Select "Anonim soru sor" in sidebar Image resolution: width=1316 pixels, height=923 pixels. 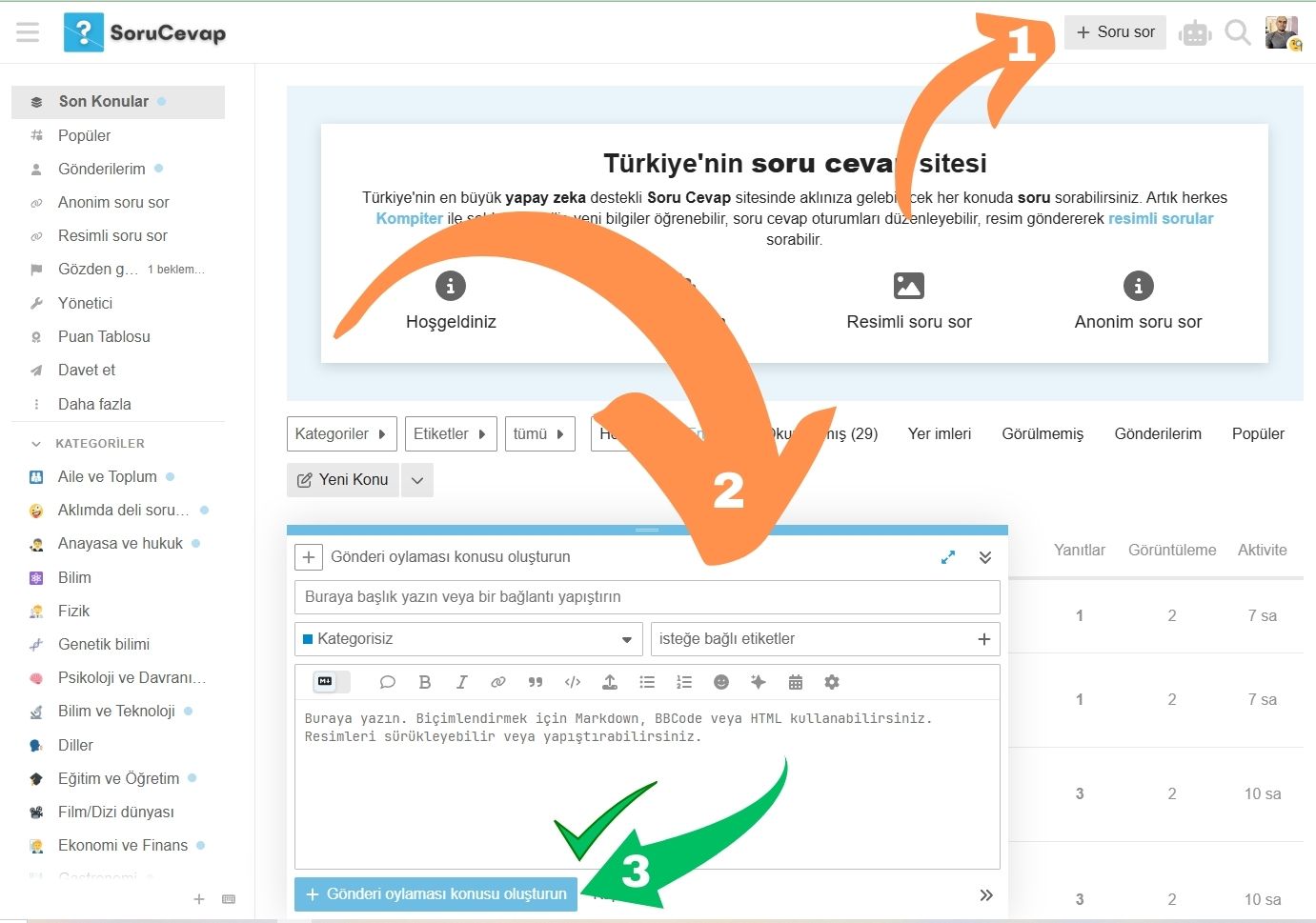(118, 202)
